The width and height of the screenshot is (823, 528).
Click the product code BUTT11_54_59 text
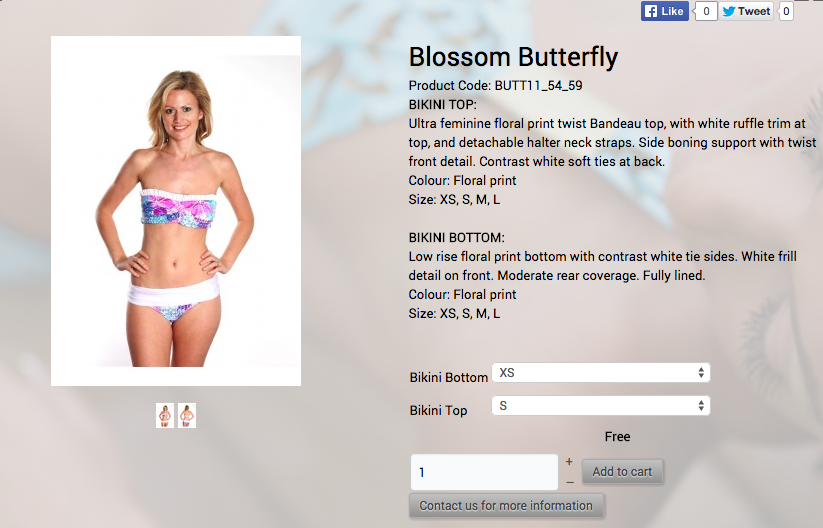tap(539, 86)
